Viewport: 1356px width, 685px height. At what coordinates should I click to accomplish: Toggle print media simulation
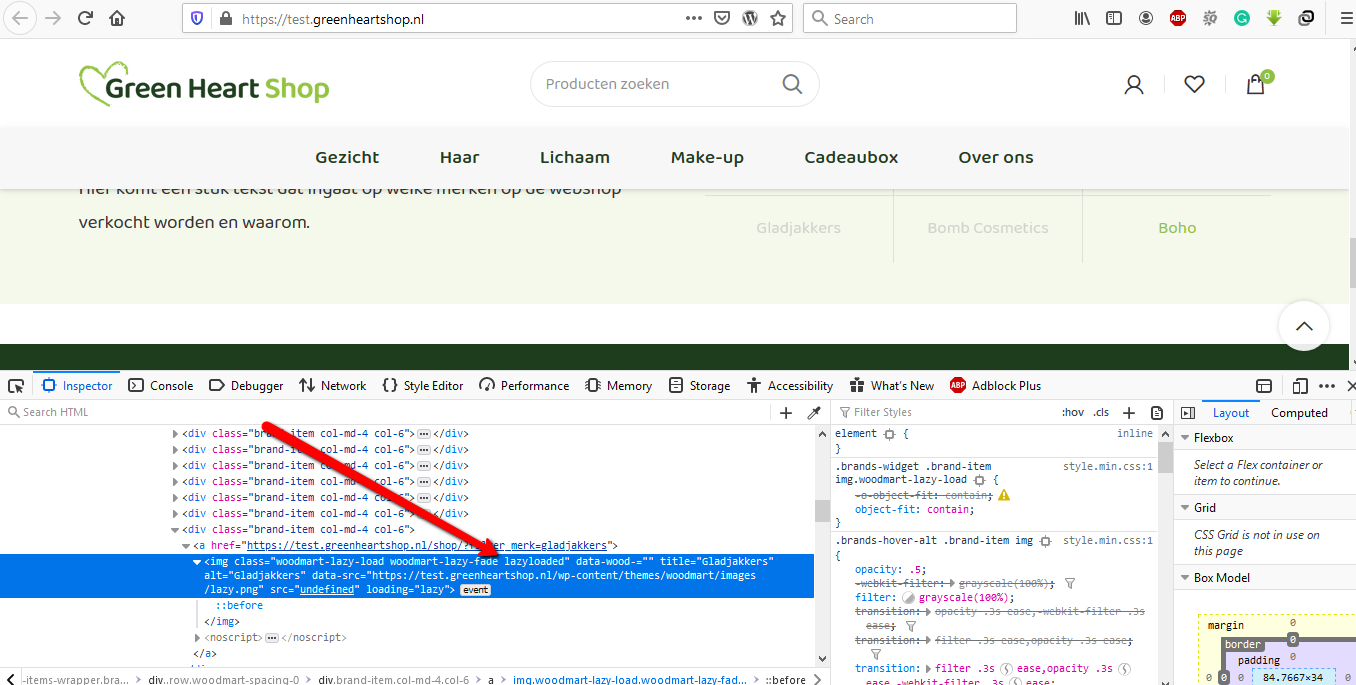coord(1157,413)
